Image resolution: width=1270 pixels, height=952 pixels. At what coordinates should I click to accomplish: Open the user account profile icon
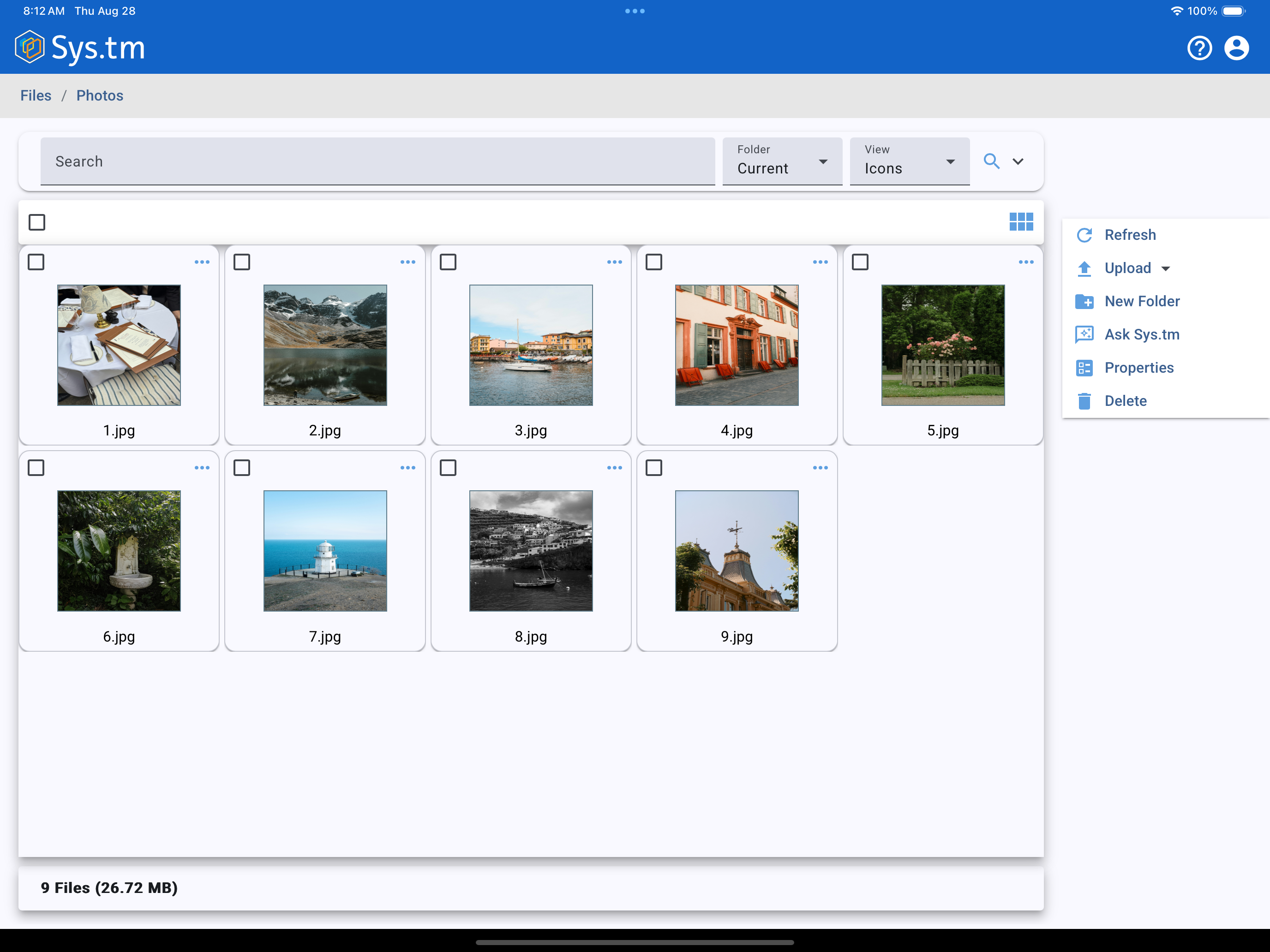click(x=1237, y=48)
